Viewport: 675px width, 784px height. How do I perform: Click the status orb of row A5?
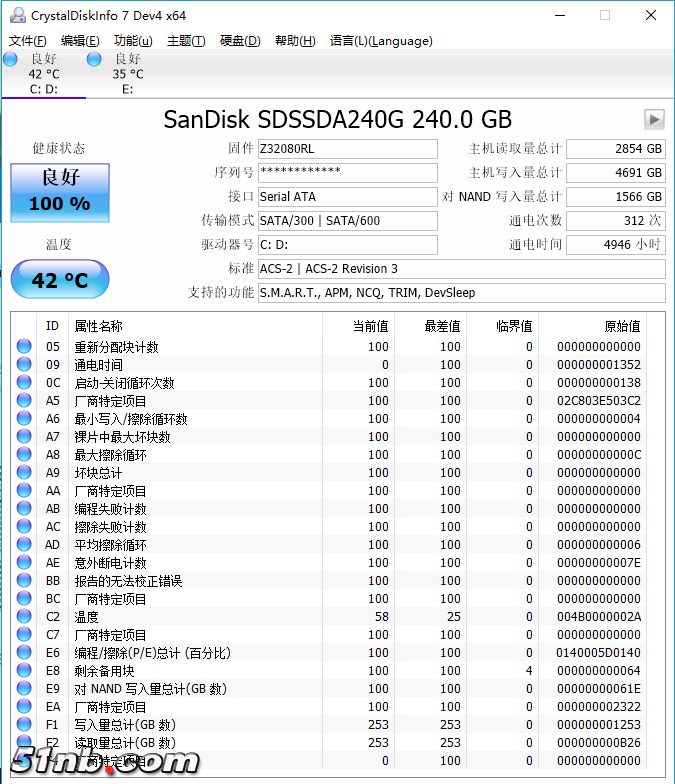24,400
